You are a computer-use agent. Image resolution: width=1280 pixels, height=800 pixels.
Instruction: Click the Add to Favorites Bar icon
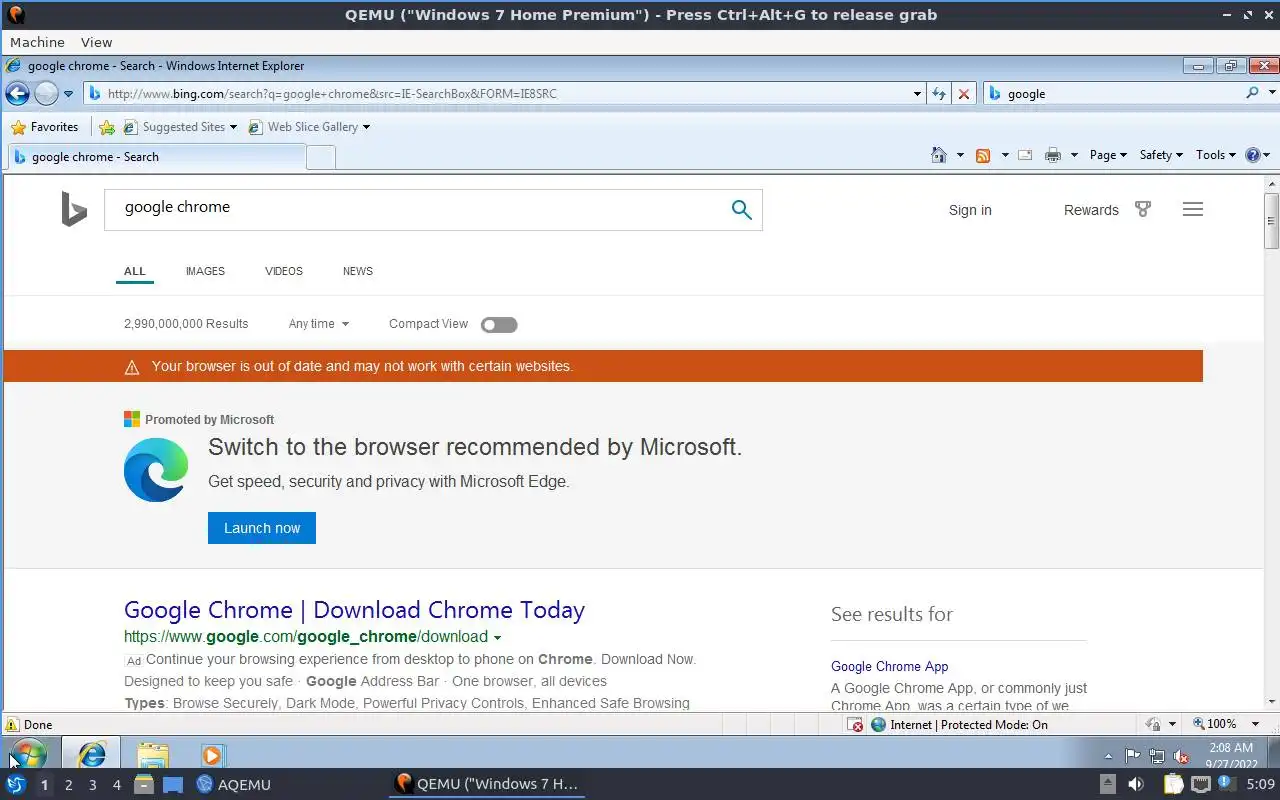pyautogui.click(x=107, y=127)
